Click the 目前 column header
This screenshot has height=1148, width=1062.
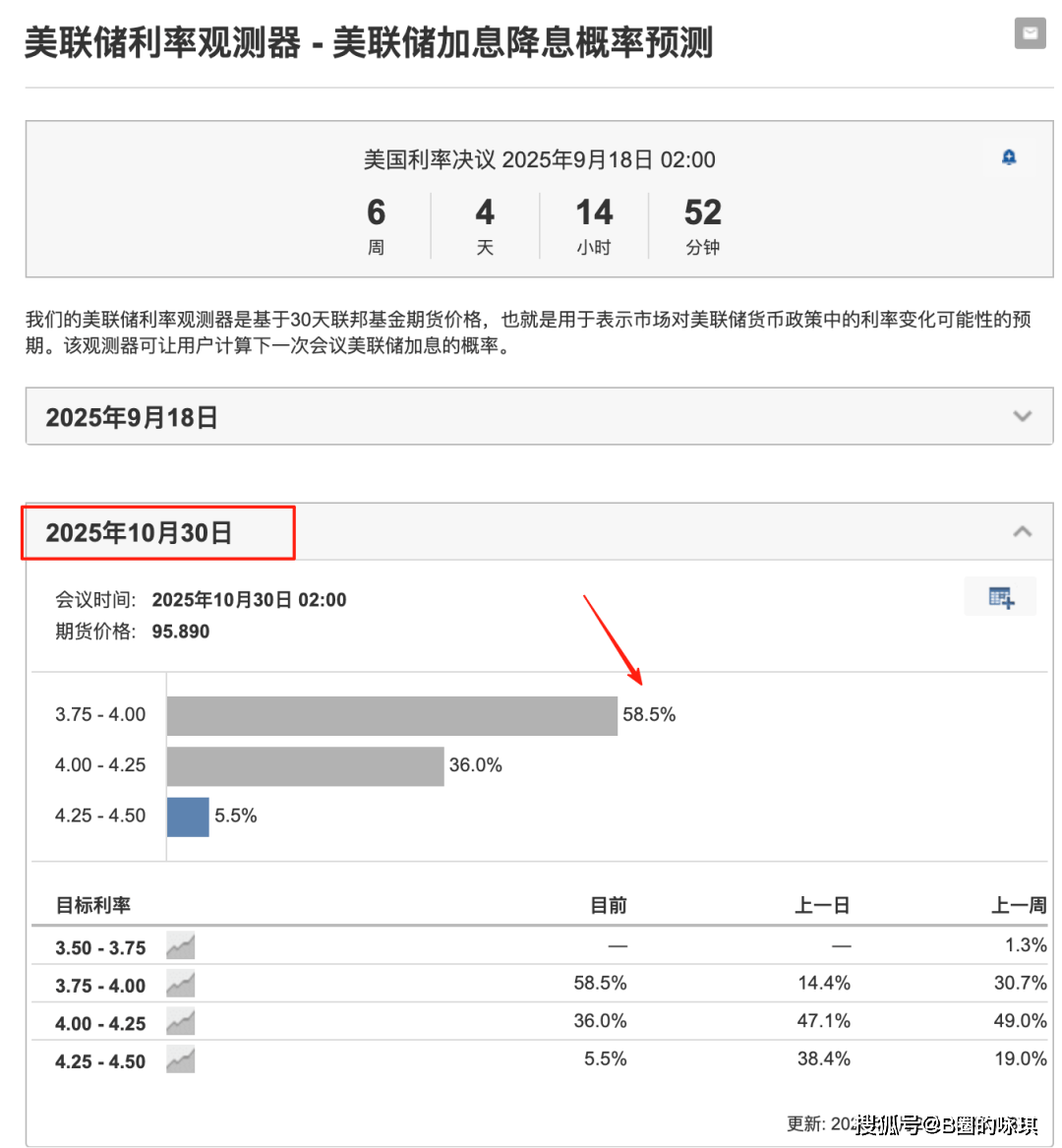[608, 905]
